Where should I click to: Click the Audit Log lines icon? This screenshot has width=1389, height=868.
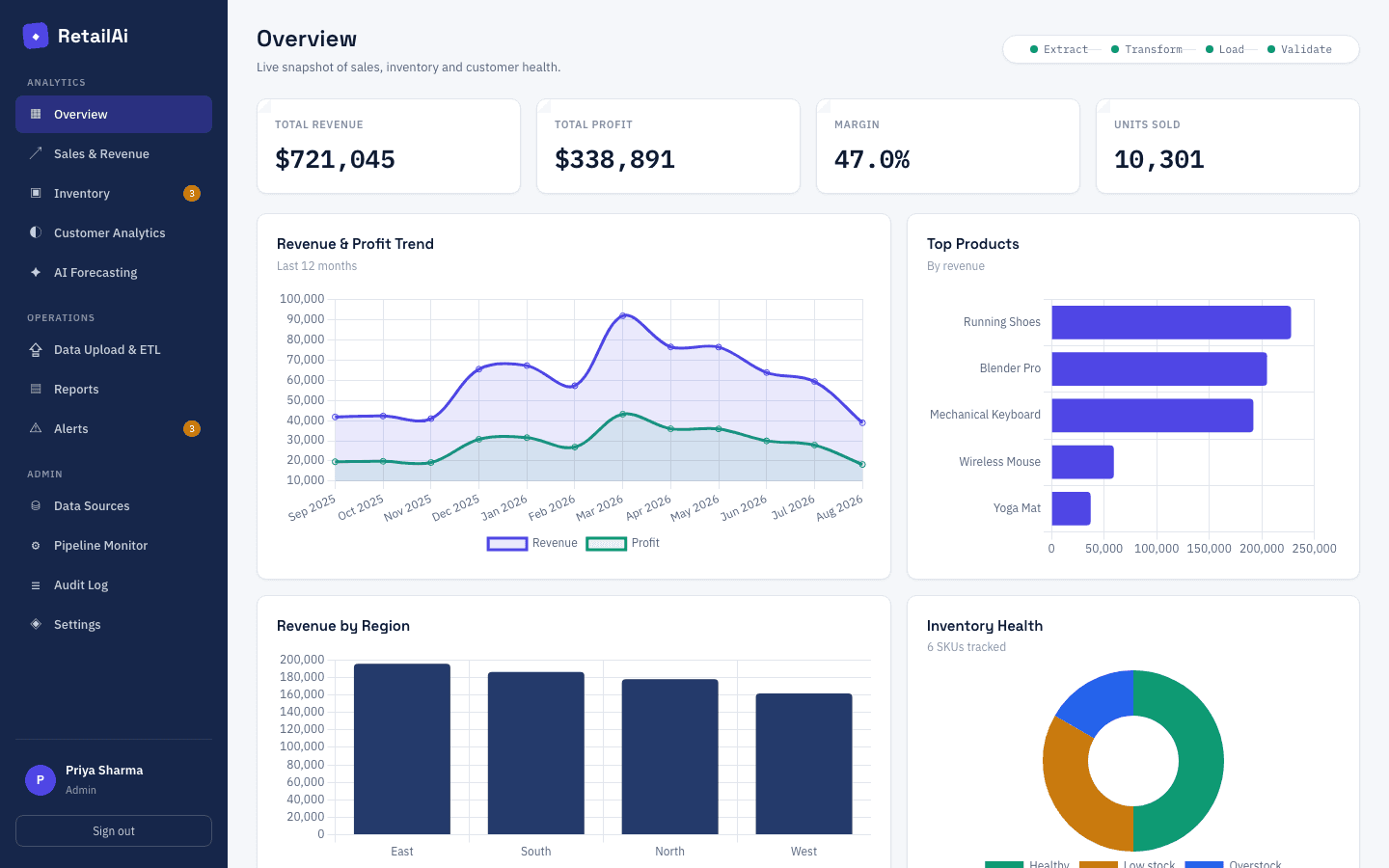(36, 584)
